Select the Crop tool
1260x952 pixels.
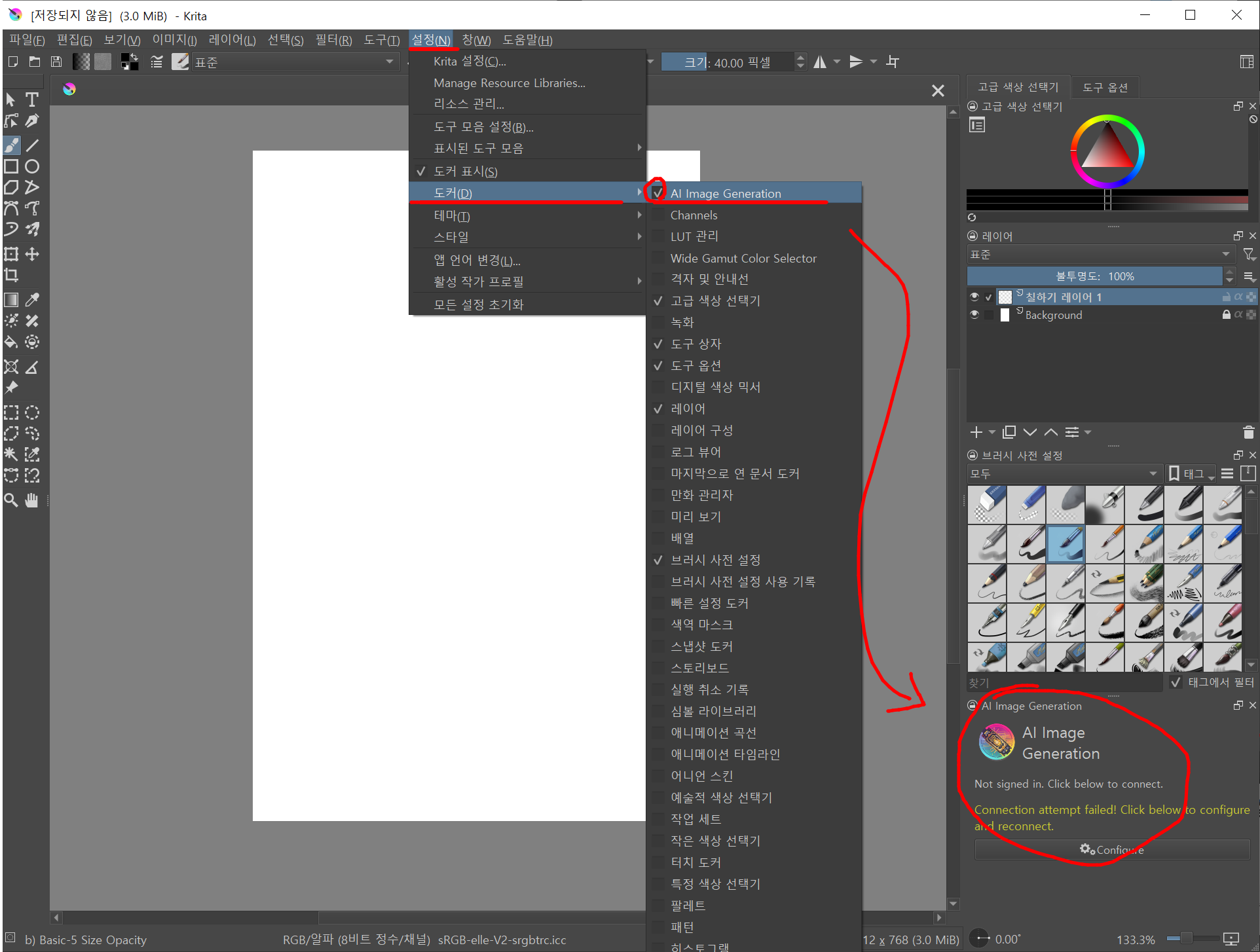pos(11,275)
